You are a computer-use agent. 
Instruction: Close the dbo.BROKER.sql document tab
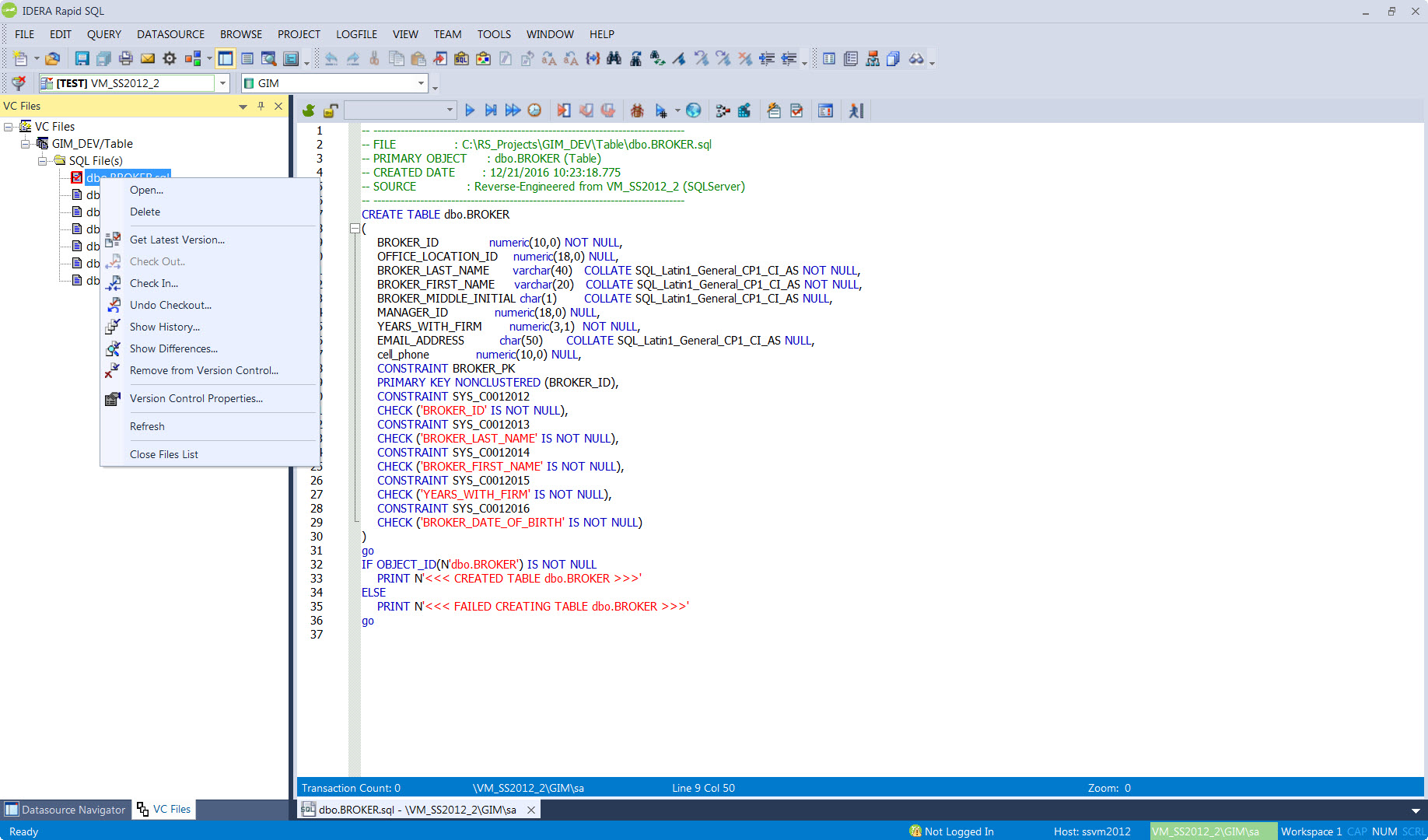click(x=531, y=810)
